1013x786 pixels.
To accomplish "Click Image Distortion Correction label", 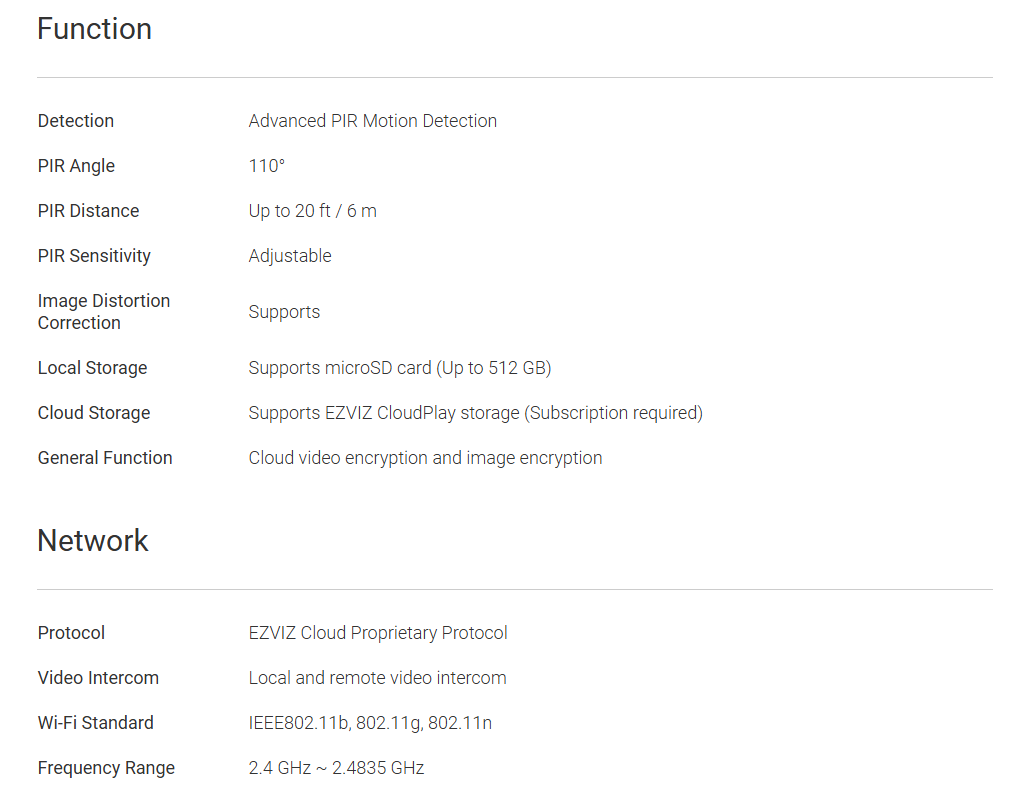I will [103, 312].
